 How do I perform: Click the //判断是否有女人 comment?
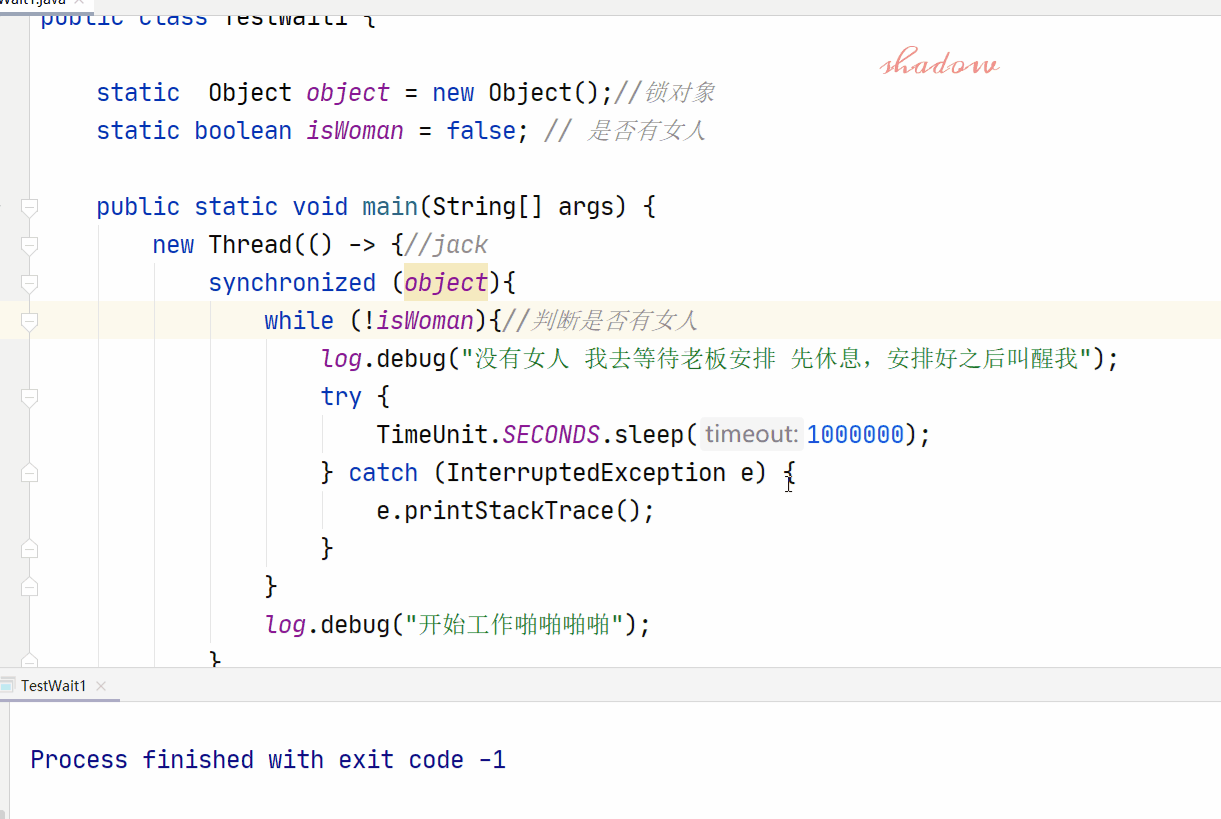pos(601,321)
